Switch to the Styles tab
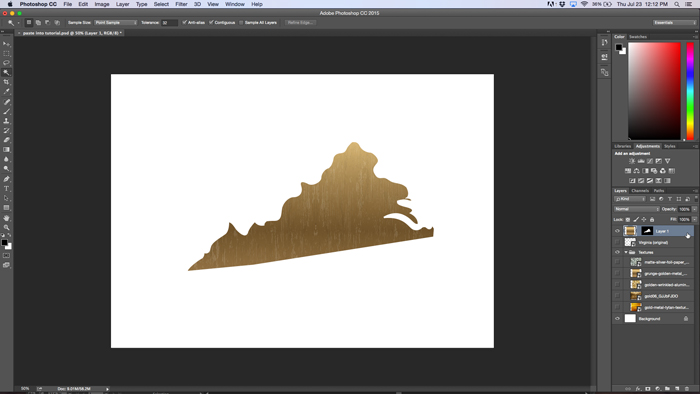 [669, 146]
